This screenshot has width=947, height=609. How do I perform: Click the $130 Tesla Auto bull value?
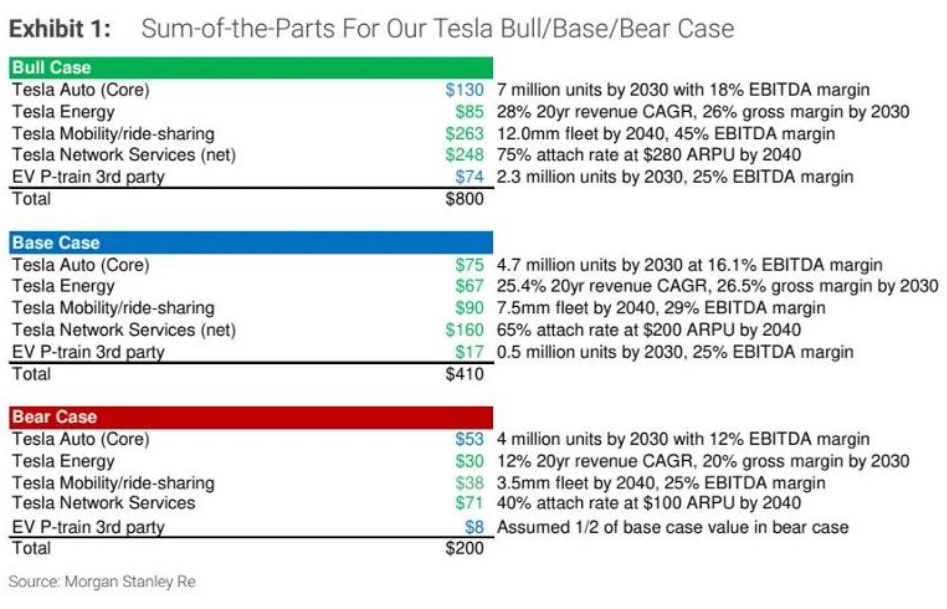(465, 90)
